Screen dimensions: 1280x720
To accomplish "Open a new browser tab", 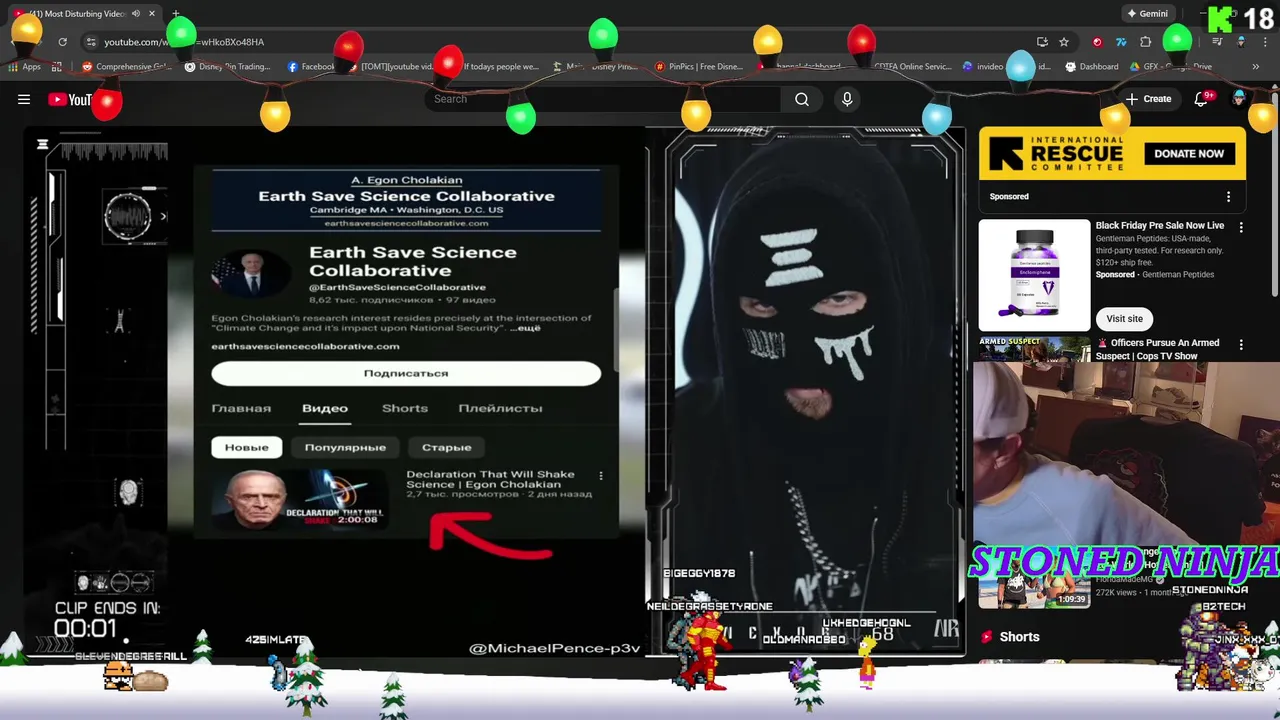I will 176,14.
